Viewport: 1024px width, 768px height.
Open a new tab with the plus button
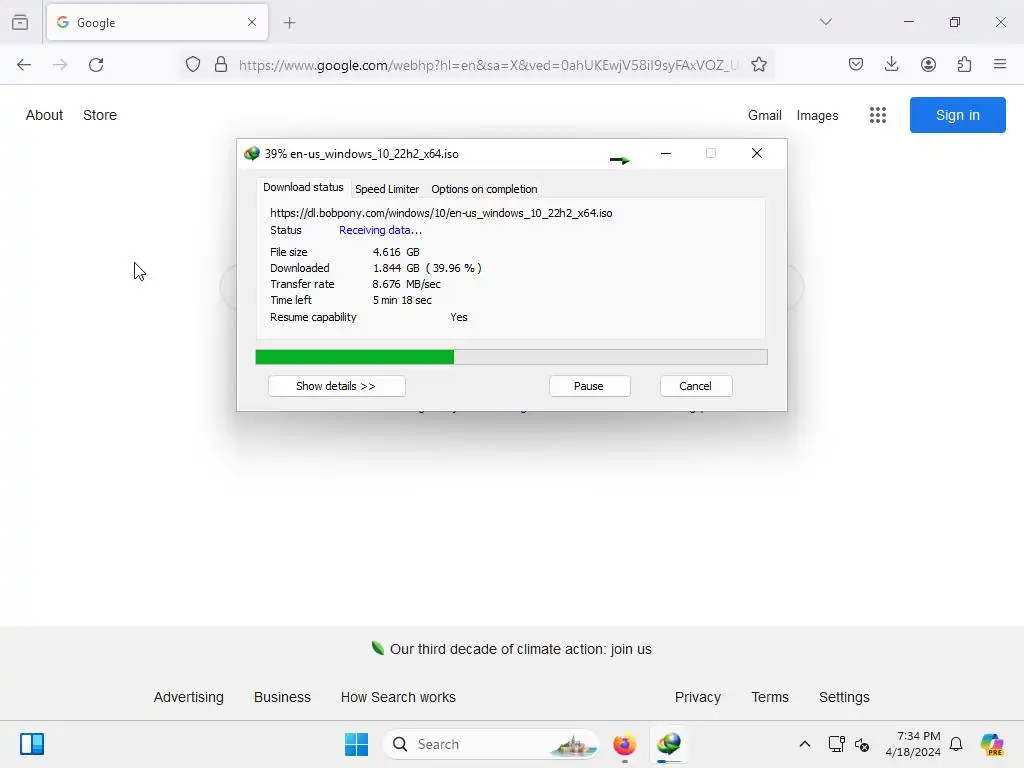pyautogui.click(x=290, y=23)
